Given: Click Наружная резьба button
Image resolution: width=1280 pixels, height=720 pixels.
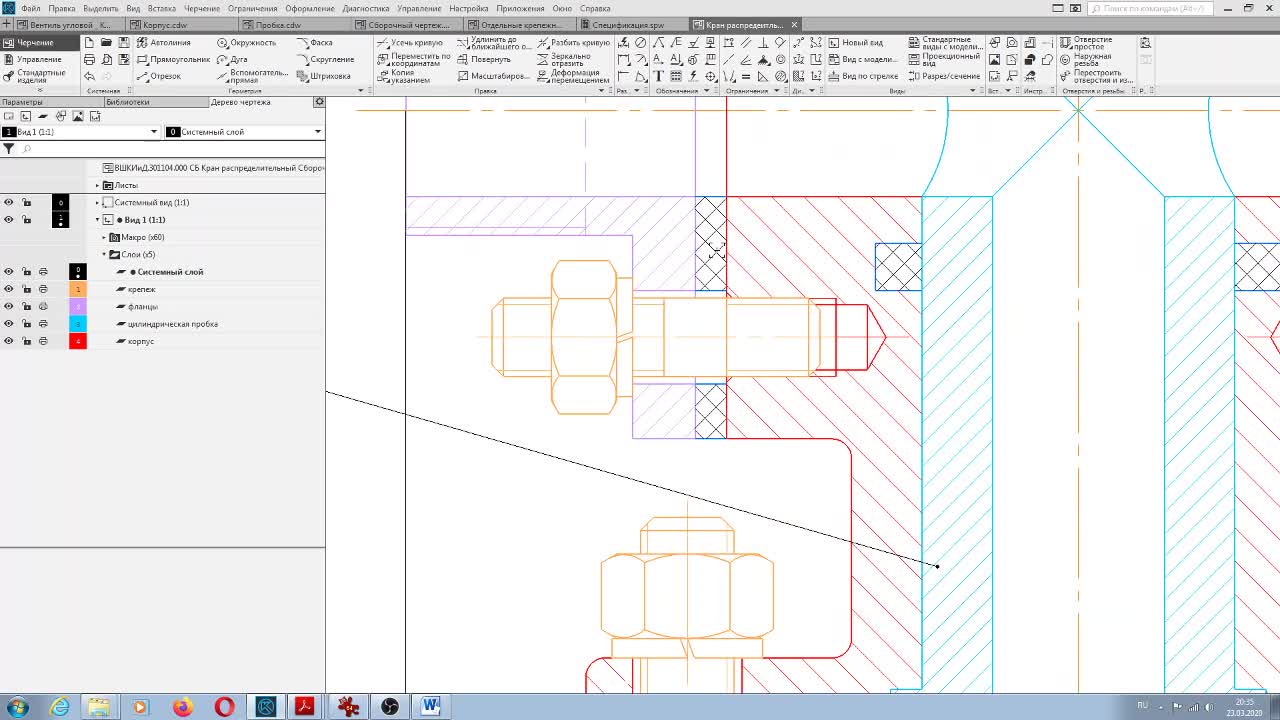Looking at the screenshot, I should [1086, 59].
